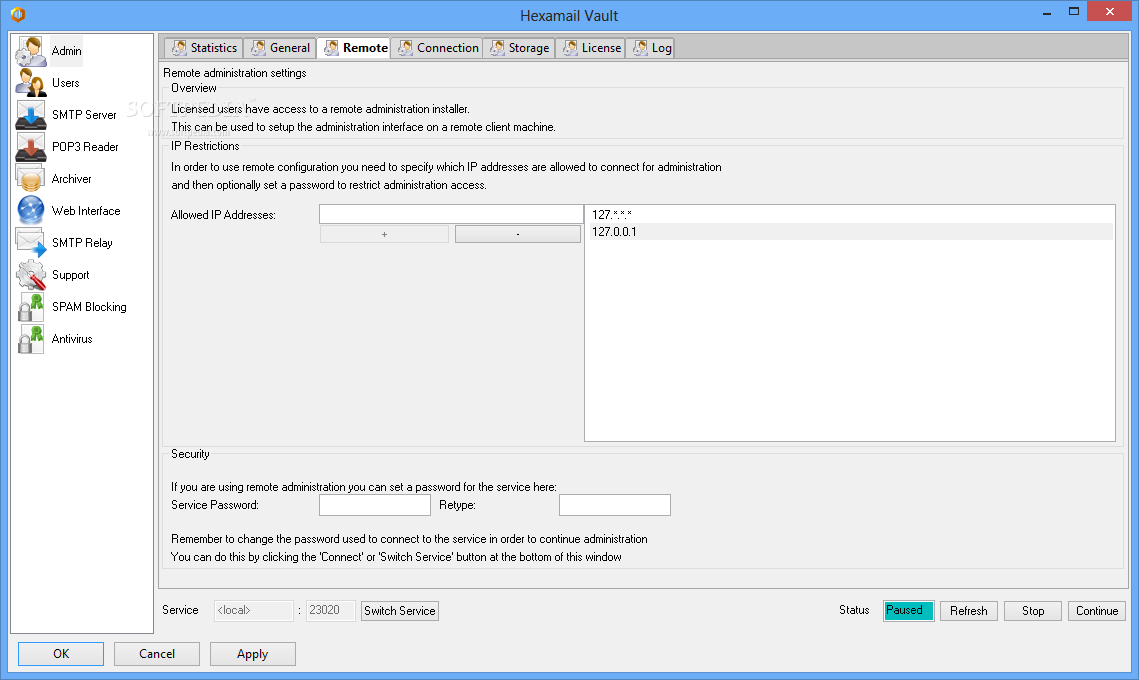Click the Storage tab icon

tap(498, 48)
